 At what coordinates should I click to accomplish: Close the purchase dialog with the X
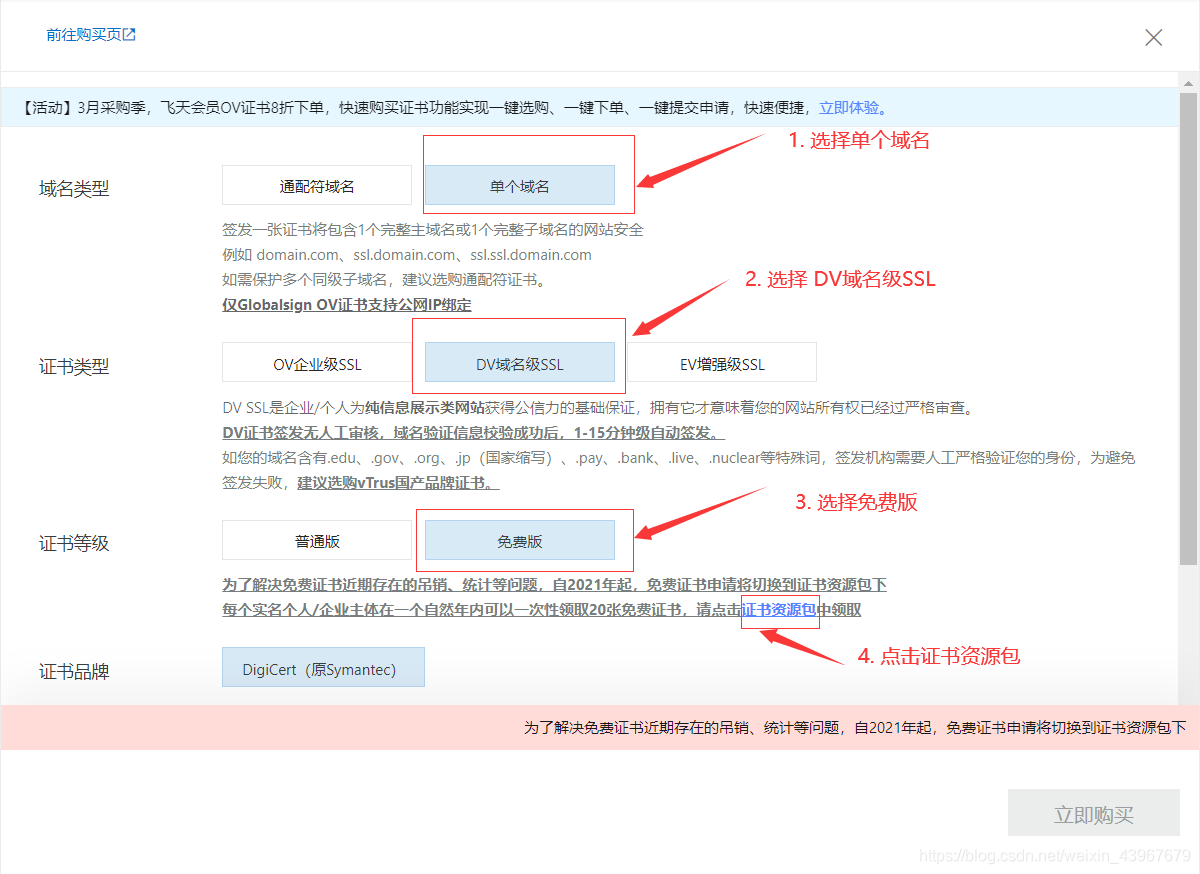tap(1153, 38)
